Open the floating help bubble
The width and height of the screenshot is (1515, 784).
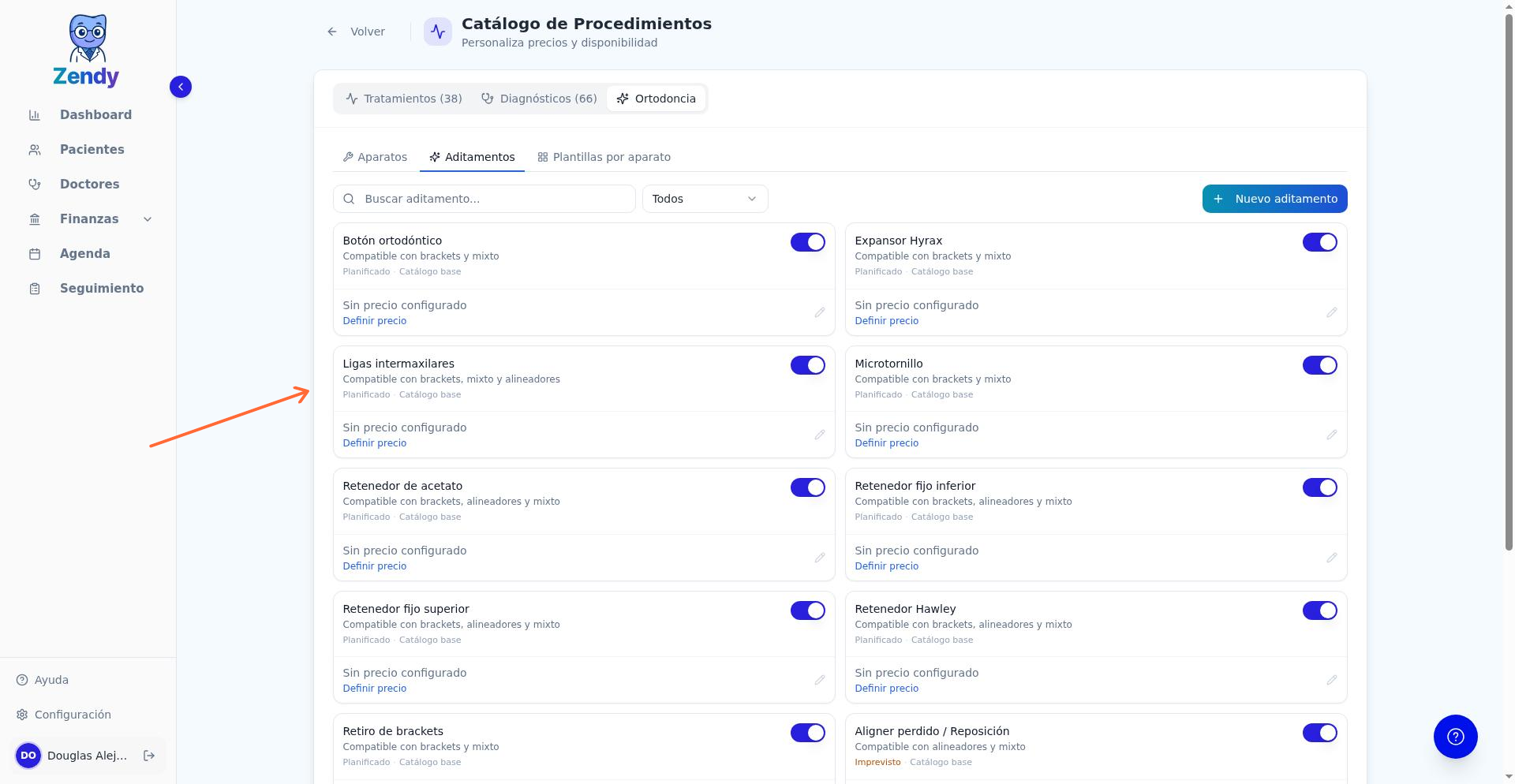point(1455,737)
